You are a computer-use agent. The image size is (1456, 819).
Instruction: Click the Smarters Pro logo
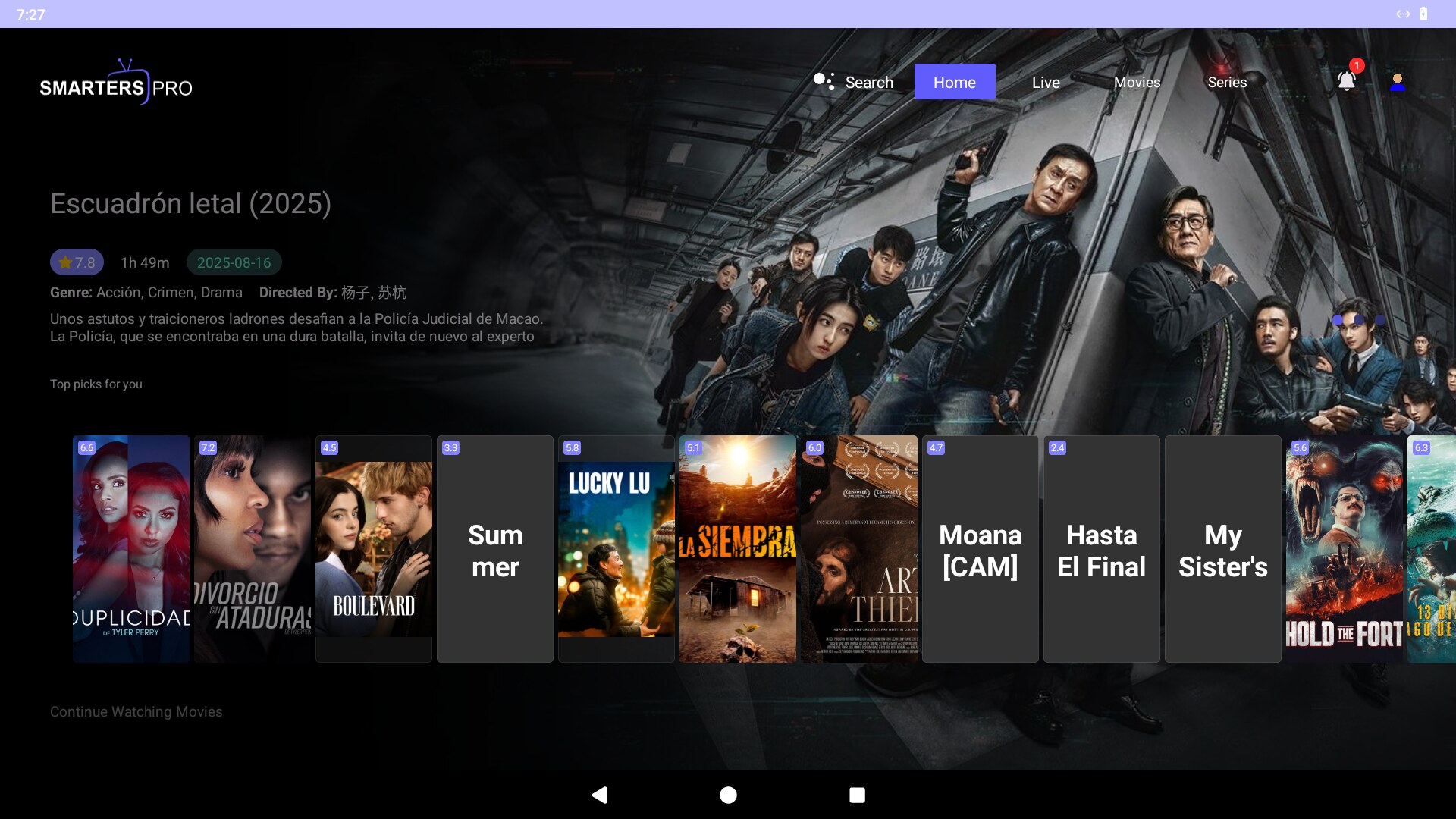click(x=116, y=82)
